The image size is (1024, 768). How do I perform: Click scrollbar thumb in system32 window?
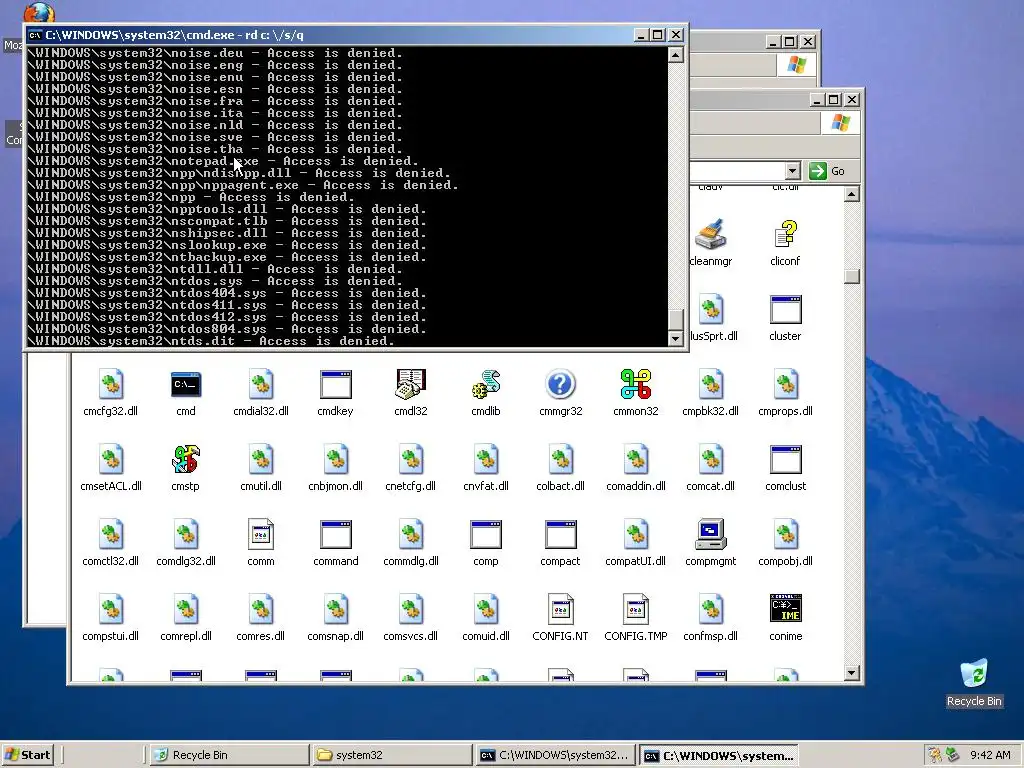click(852, 276)
